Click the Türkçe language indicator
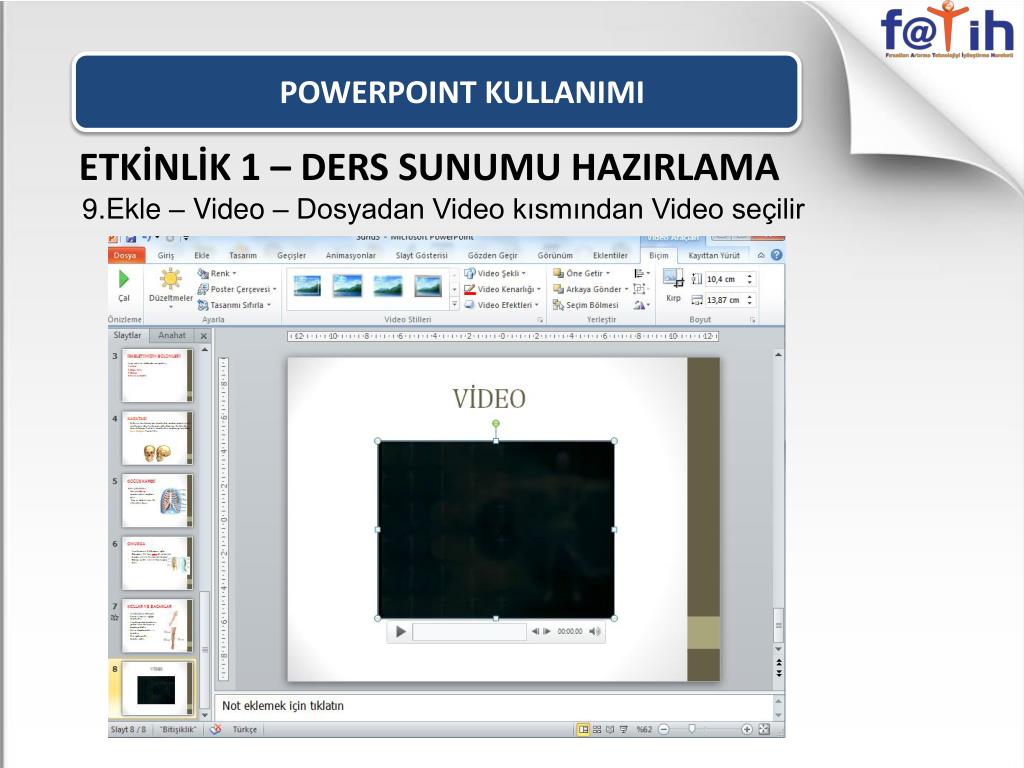 pos(245,729)
